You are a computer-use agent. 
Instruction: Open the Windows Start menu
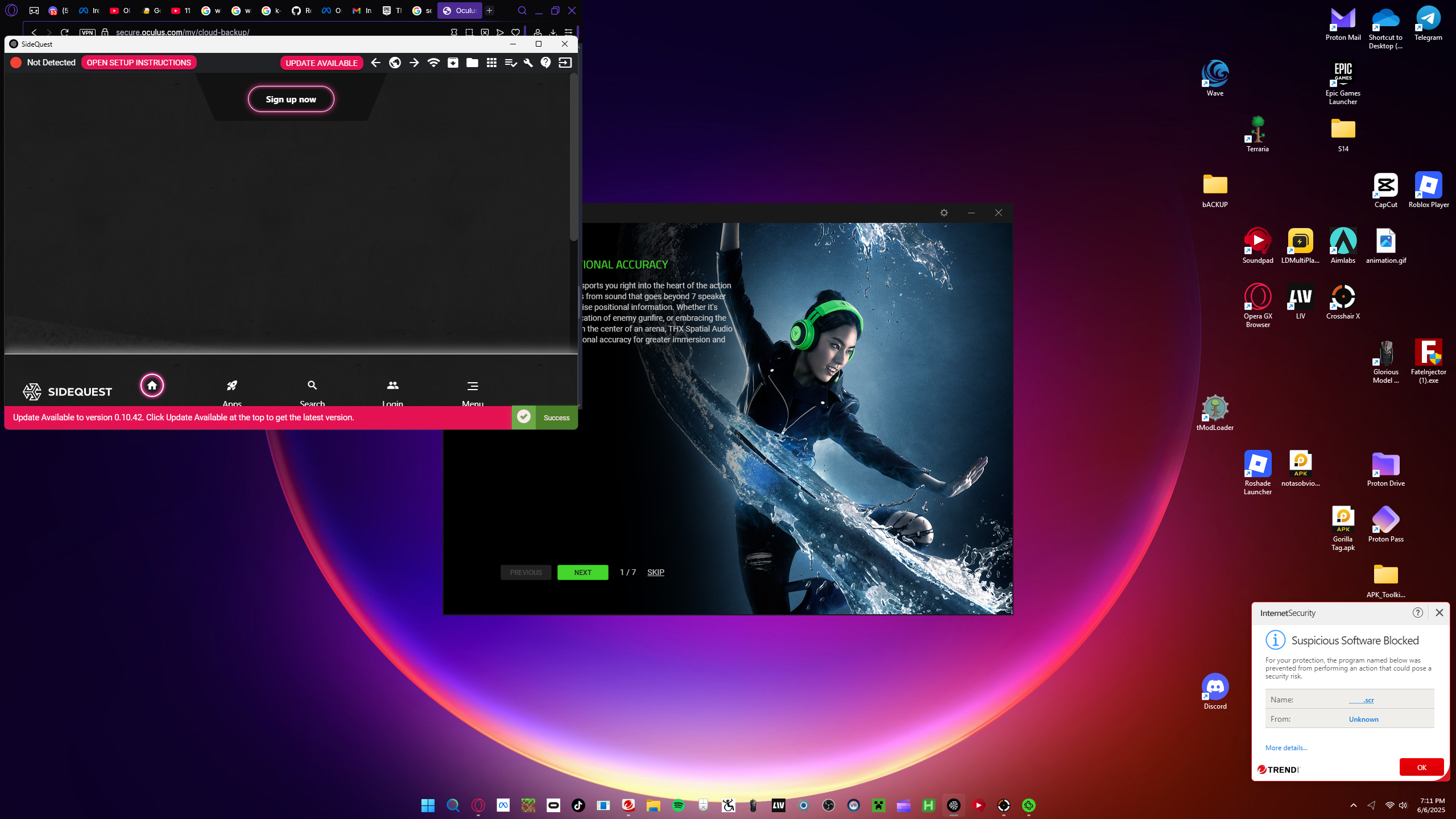(428, 805)
